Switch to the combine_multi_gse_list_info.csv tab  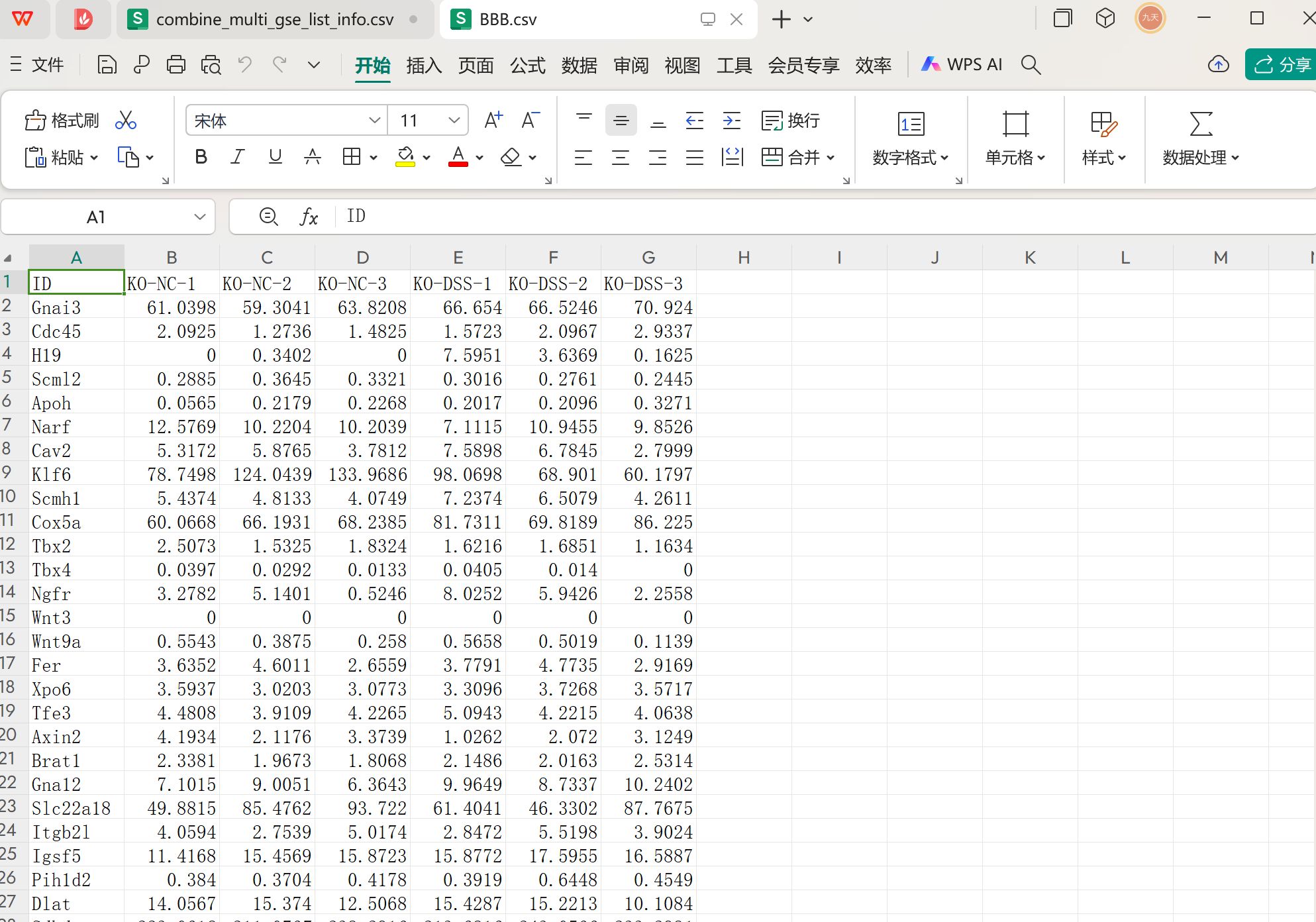pos(274,19)
